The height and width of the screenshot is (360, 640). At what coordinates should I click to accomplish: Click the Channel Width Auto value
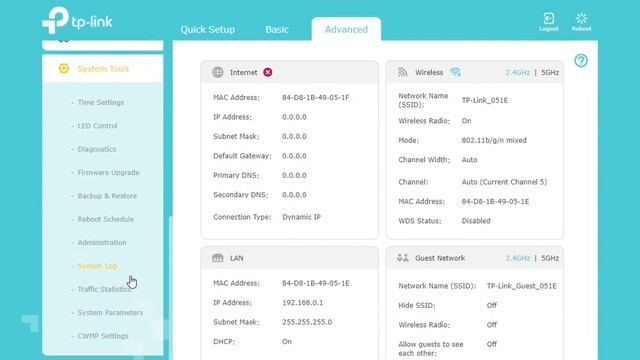click(x=469, y=160)
